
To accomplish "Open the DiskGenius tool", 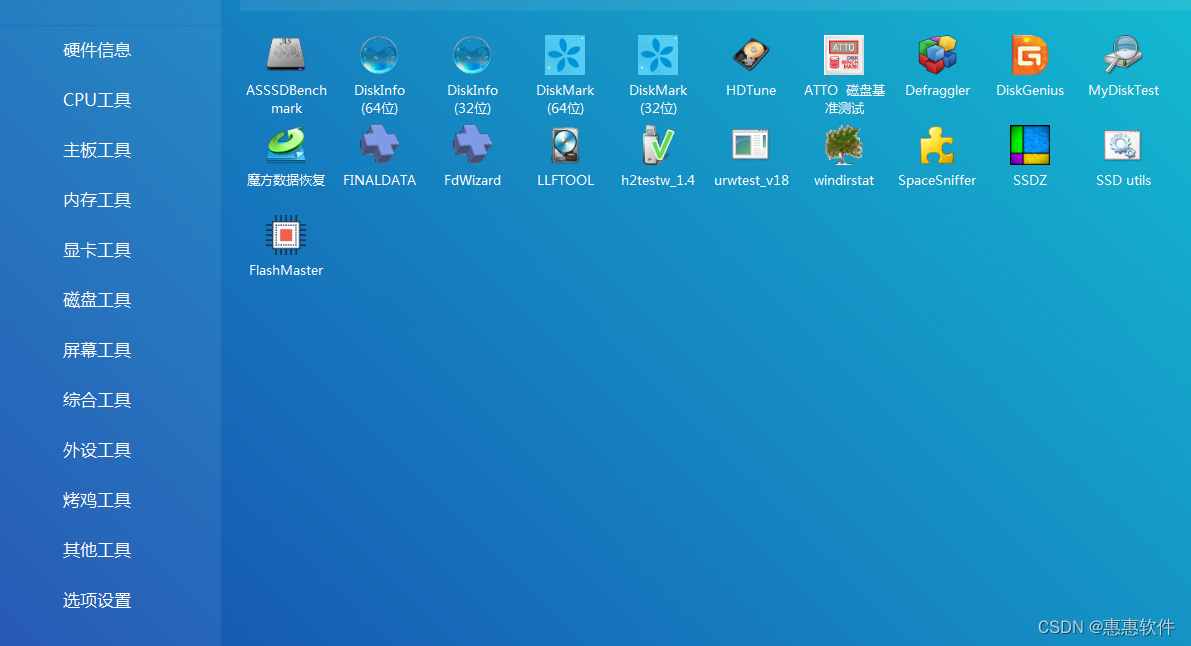I will 1030,55.
